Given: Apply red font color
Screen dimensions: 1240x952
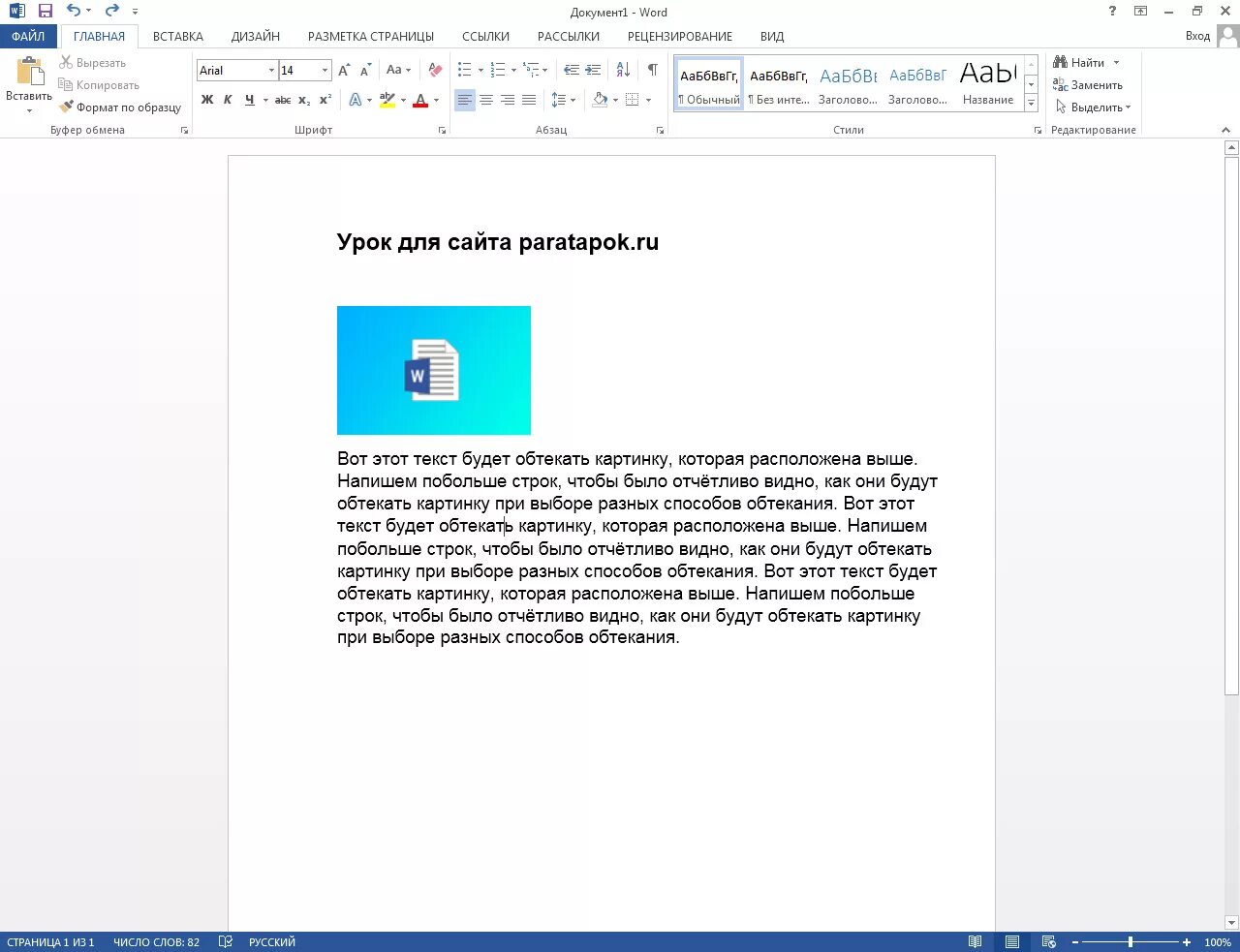Looking at the screenshot, I should (x=420, y=100).
